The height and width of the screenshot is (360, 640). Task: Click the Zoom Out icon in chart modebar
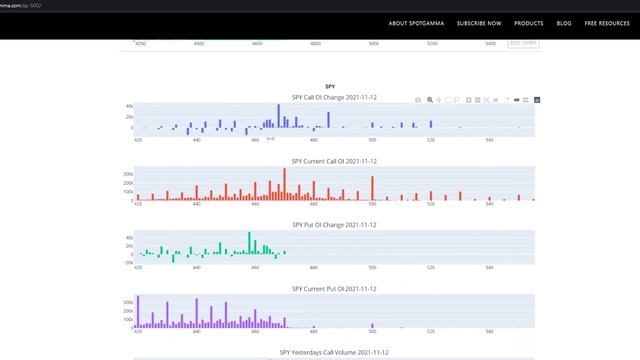click(478, 100)
